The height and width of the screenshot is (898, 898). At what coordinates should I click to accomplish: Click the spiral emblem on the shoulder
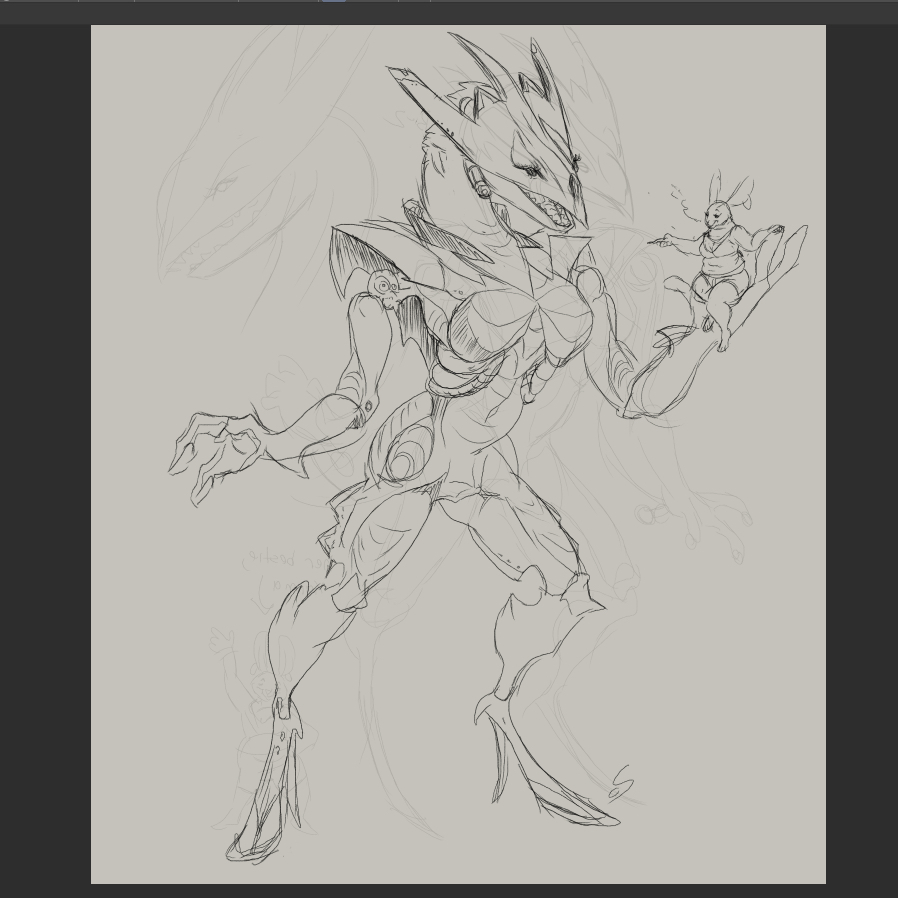[382, 287]
